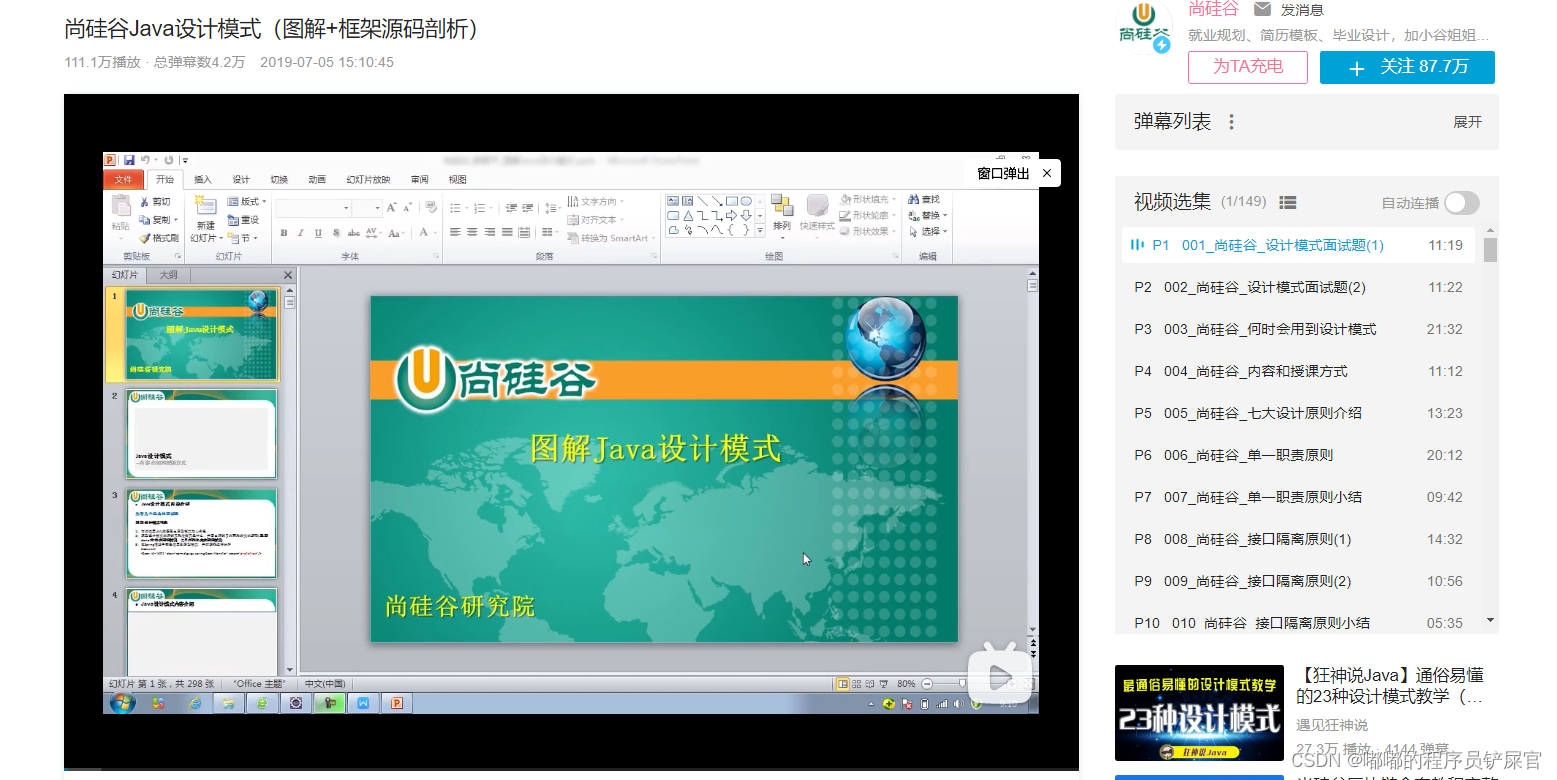This screenshot has height=780, width=1557.
Task: Select the Rectangle shape in shapes gallery
Action: point(732,201)
